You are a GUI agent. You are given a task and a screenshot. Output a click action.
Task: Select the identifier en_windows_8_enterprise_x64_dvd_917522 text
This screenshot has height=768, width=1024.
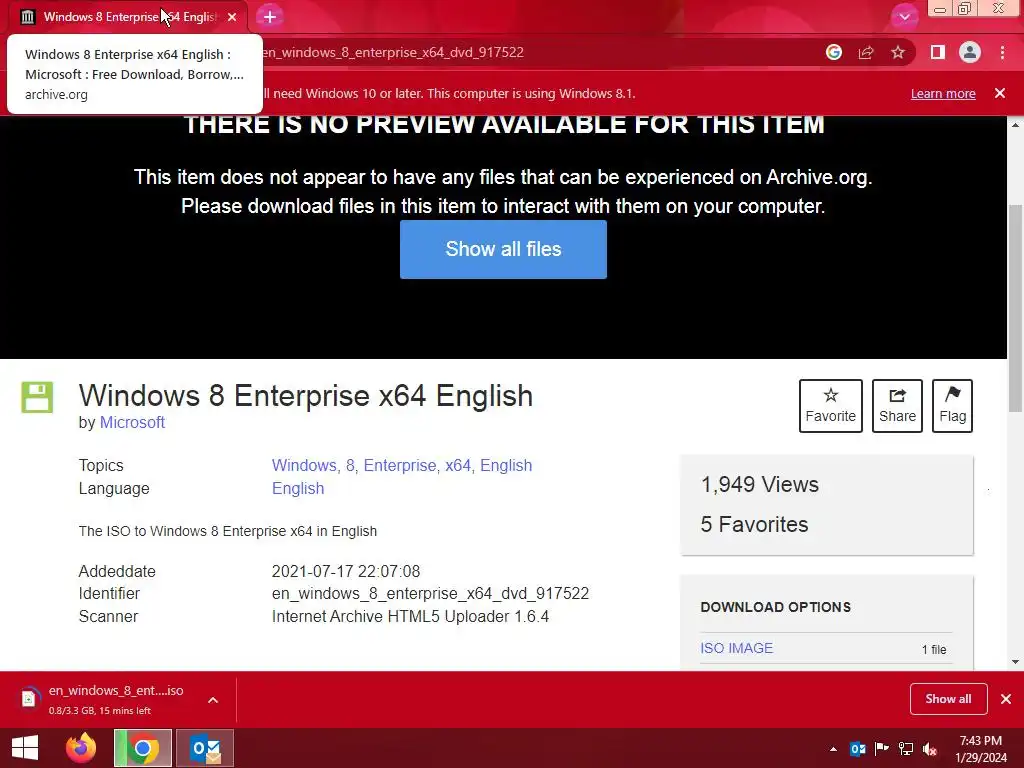click(x=430, y=594)
